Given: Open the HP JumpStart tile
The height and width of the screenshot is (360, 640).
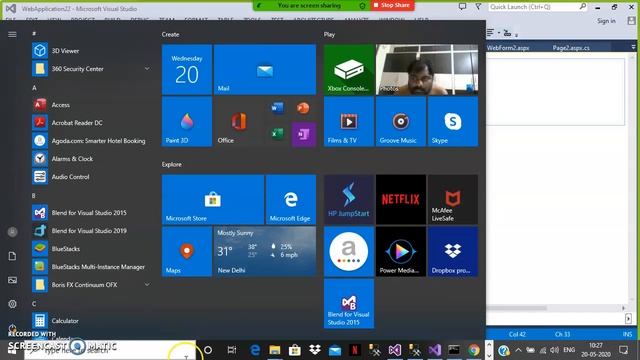Looking at the screenshot, I should [349, 200].
